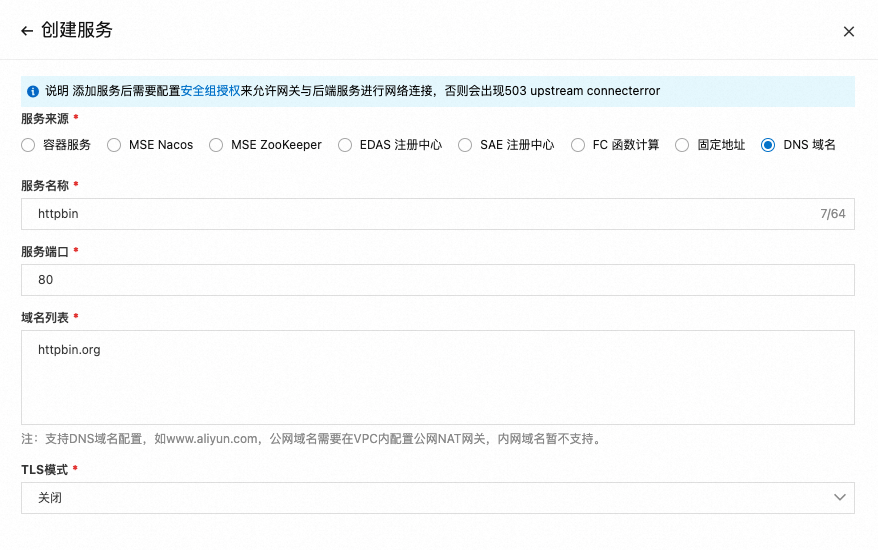Click the 域名列表 label
The image size is (878, 550).
coord(45,318)
